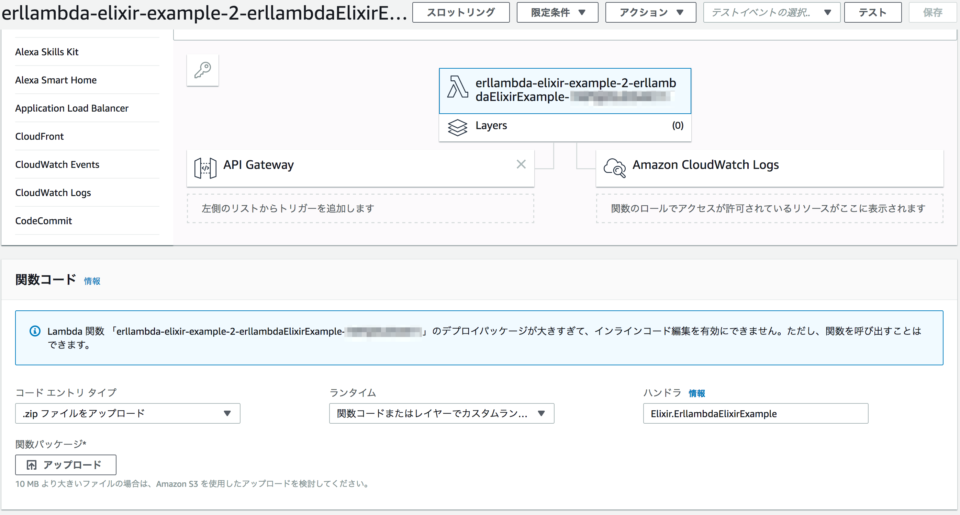Click the アップロード button
Screen dimensions: 960x515
[x=66, y=465]
